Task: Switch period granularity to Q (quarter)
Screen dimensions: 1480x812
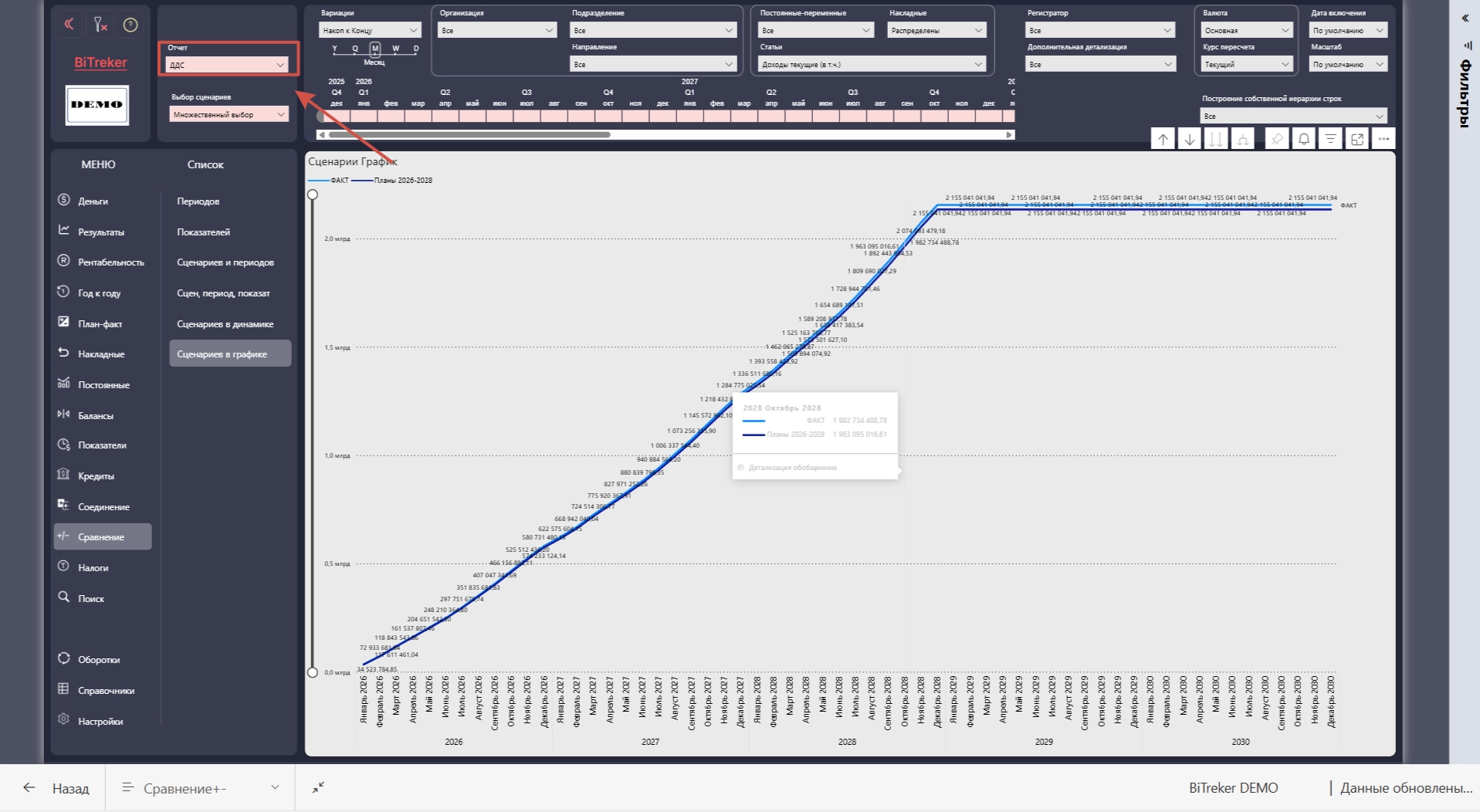Action: 355,49
